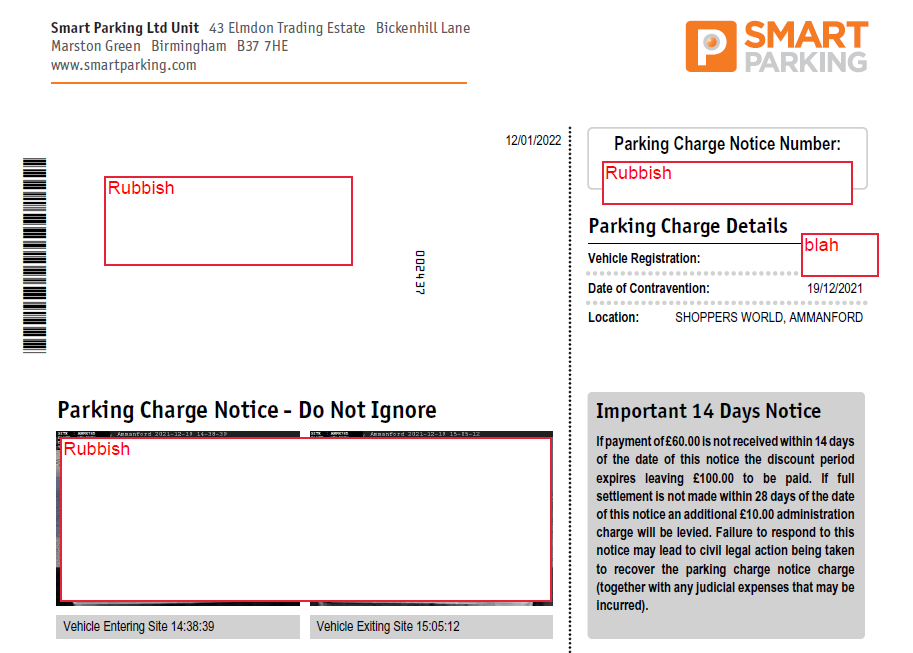Select the contravention date 19/12/2021
The image size is (913, 653).
(835, 288)
